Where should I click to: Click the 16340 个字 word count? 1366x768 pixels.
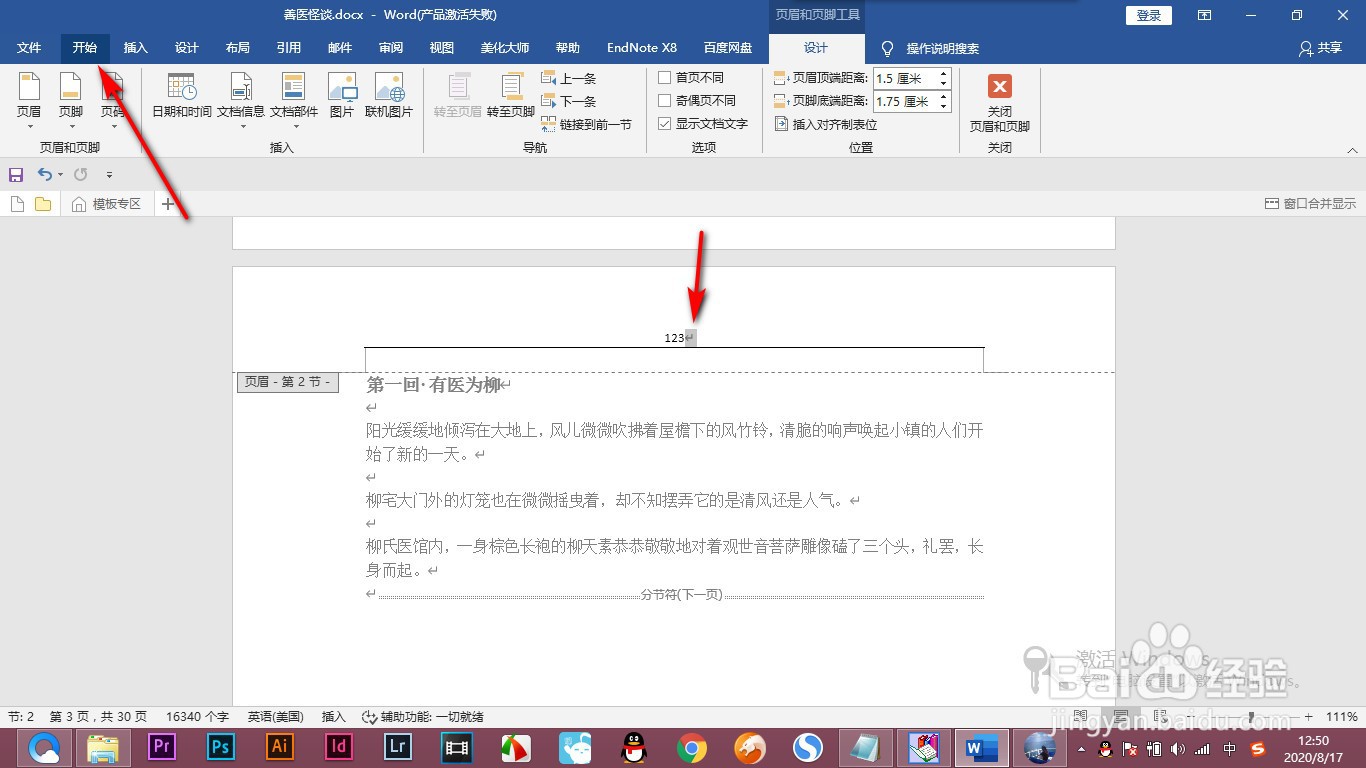click(197, 717)
